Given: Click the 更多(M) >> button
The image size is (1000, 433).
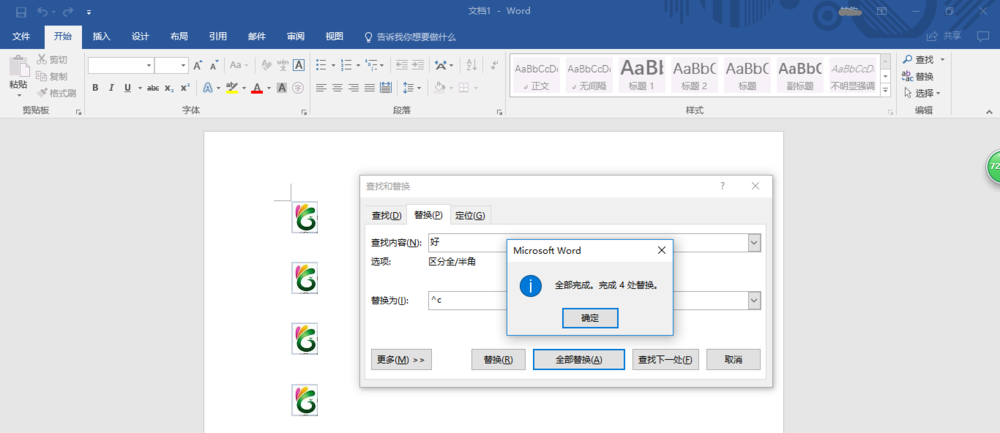Looking at the screenshot, I should coord(401,359).
